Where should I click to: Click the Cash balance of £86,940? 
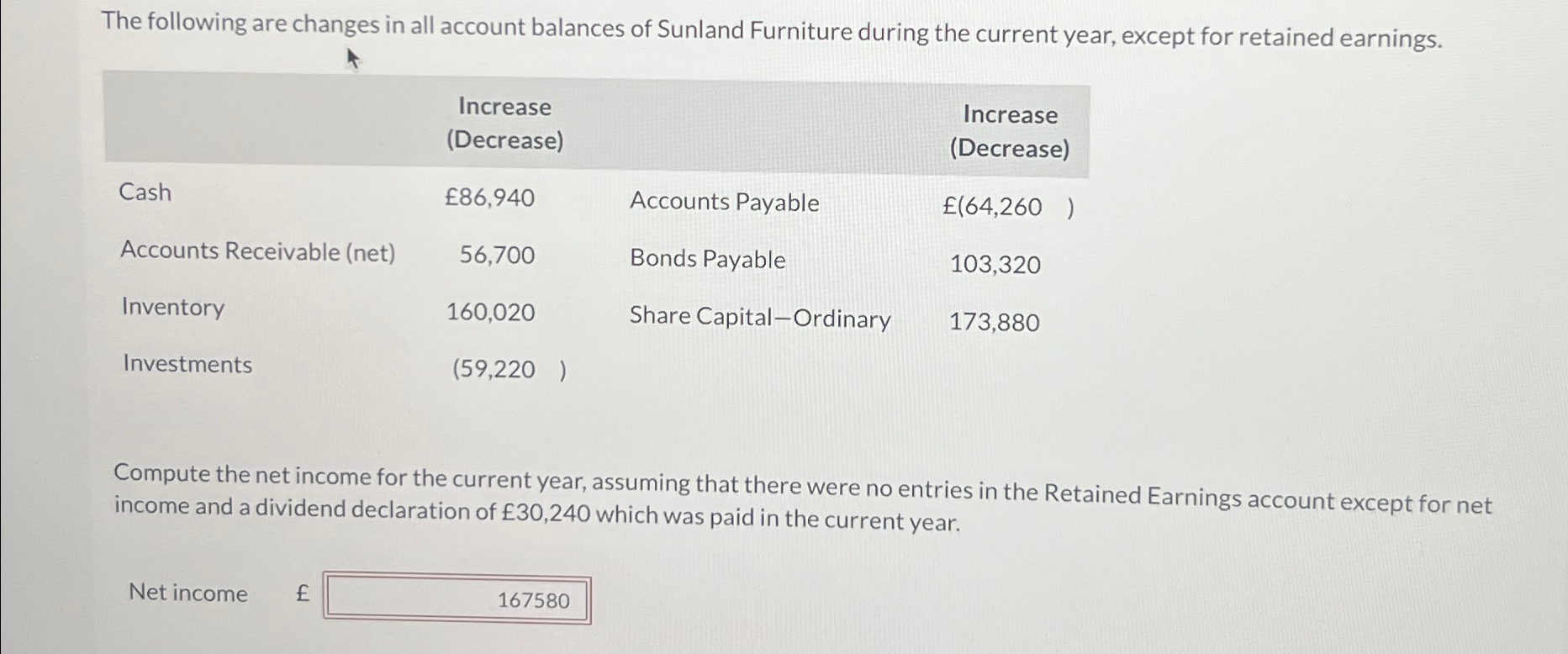click(490, 197)
